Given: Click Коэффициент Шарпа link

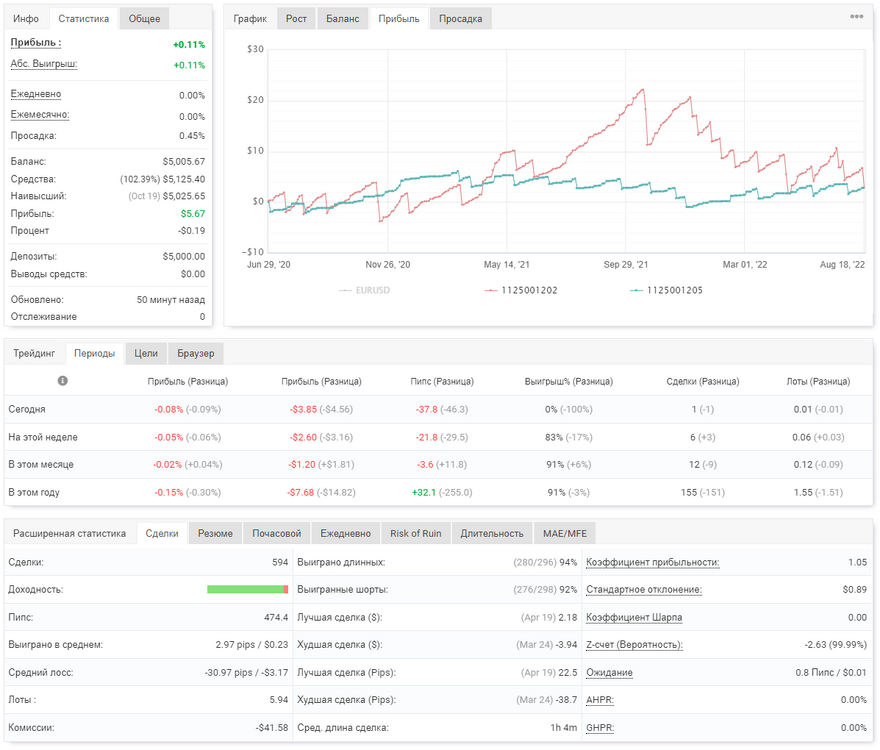Looking at the screenshot, I should pos(634,618).
